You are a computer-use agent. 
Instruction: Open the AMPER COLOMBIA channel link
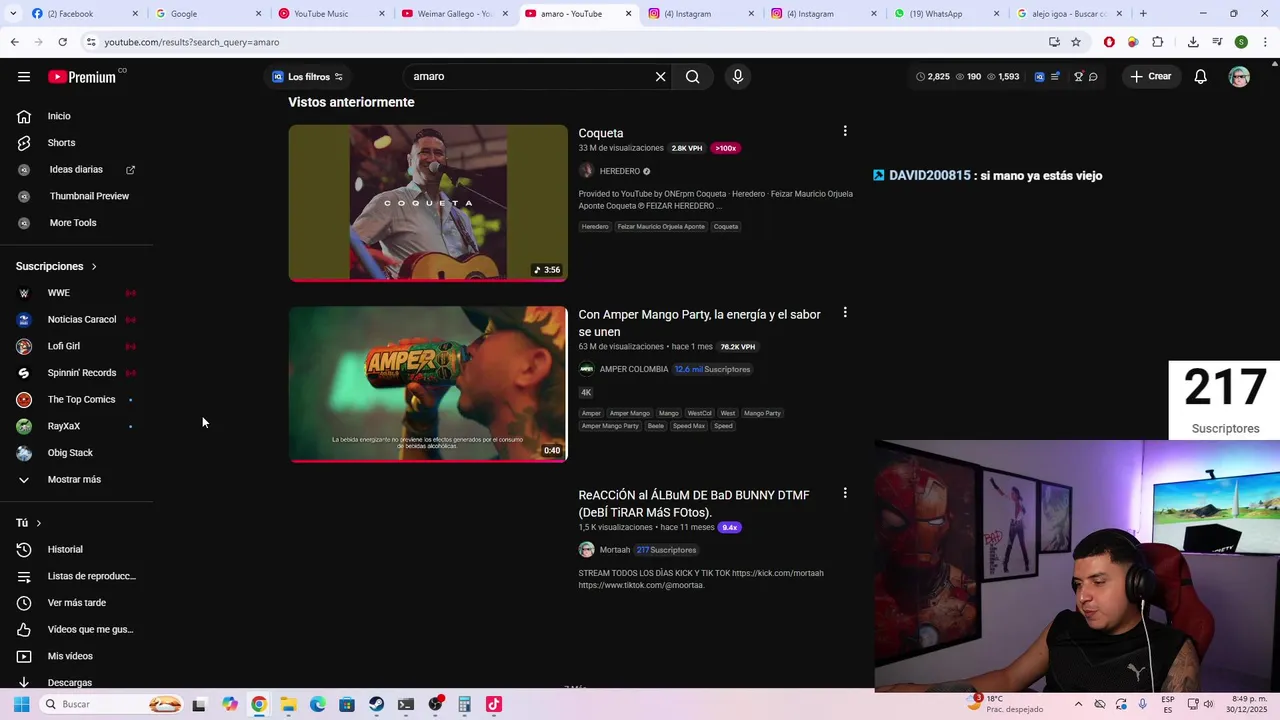pyautogui.click(x=633, y=369)
